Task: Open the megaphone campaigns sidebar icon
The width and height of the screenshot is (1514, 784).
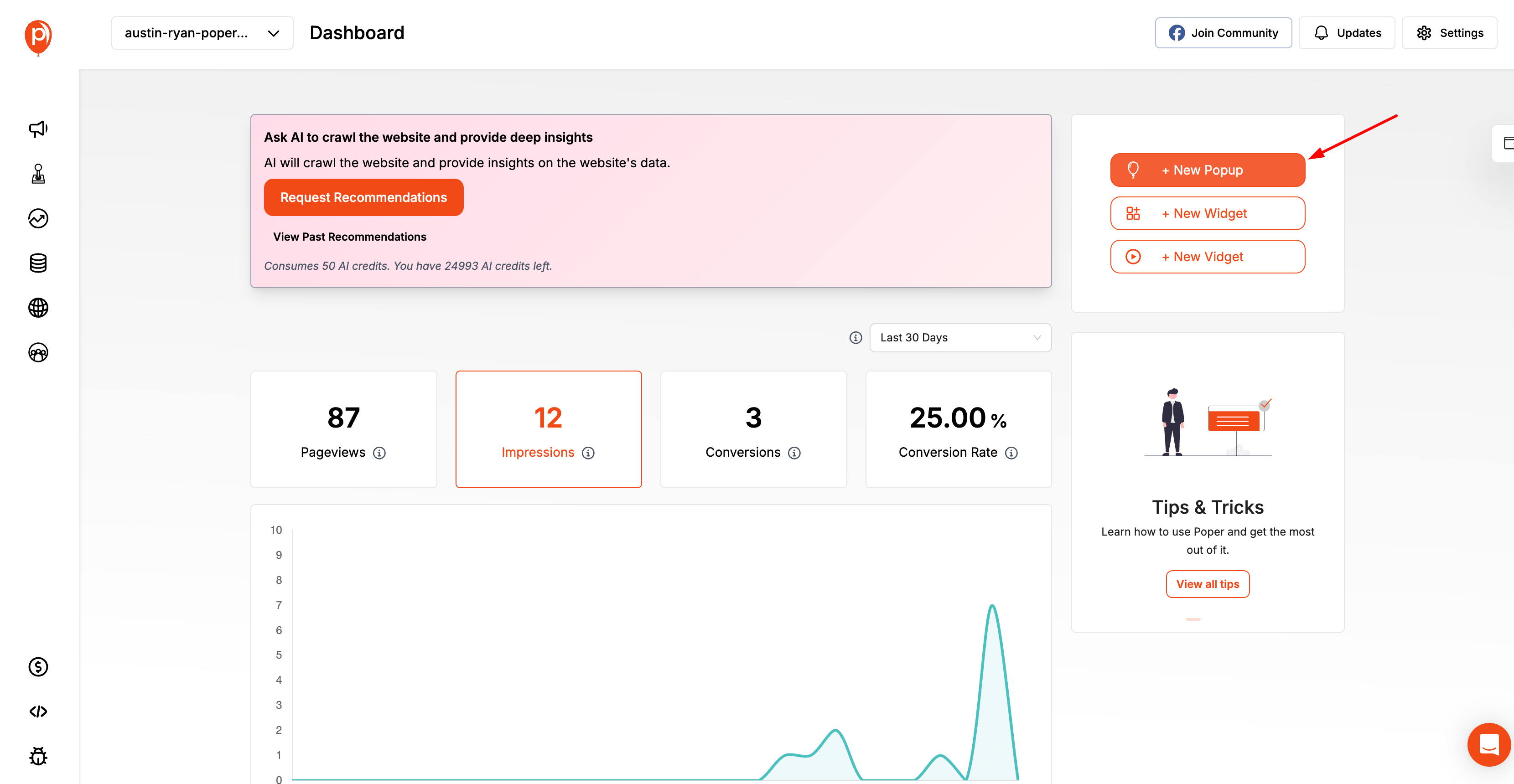Action: (x=38, y=129)
